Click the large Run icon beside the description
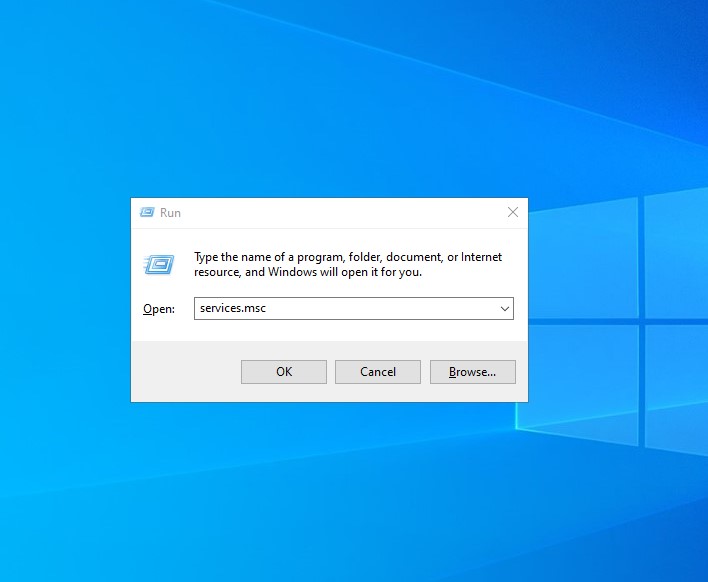The width and height of the screenshot is (708, 582). click(x=159, y=264)
